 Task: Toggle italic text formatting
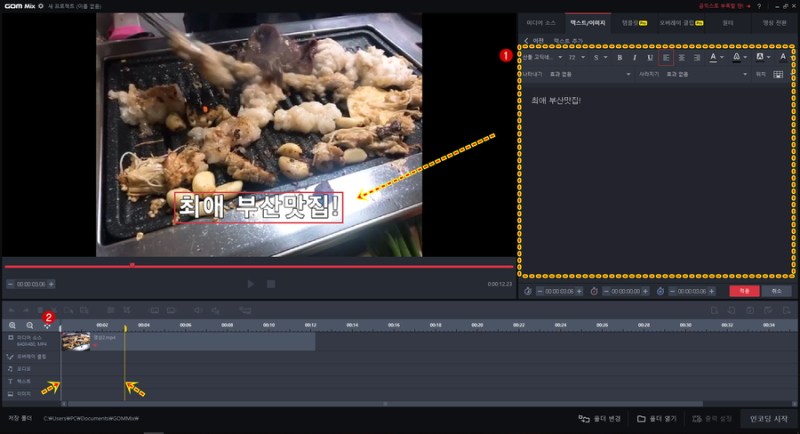point(635,58)
